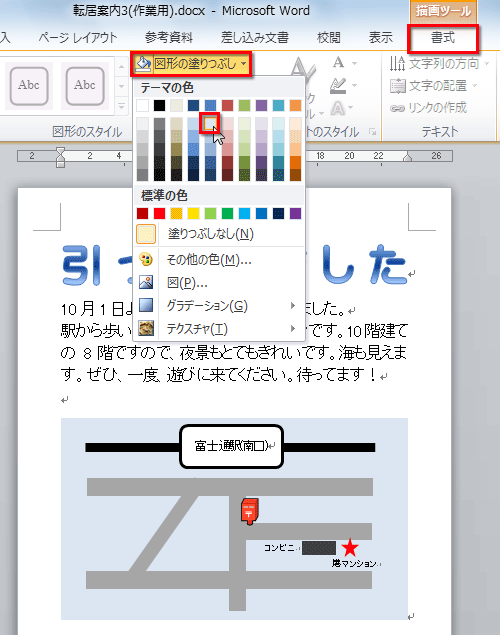Choose bright red in 標準の色
The image size is (500, 635).
(160, 213)
